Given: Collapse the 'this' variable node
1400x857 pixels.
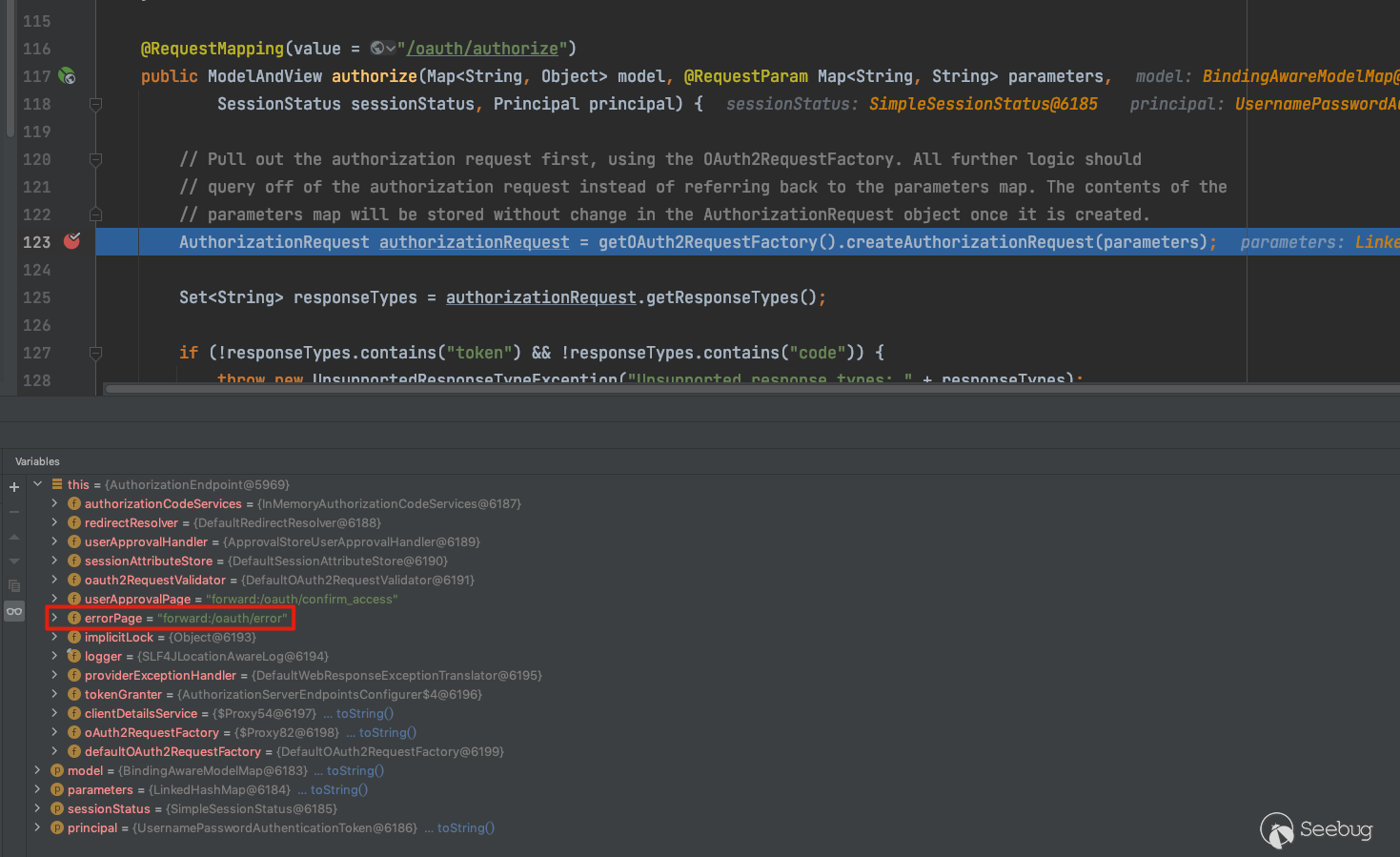Looking at the screenshot, I should tap(38, 484).
